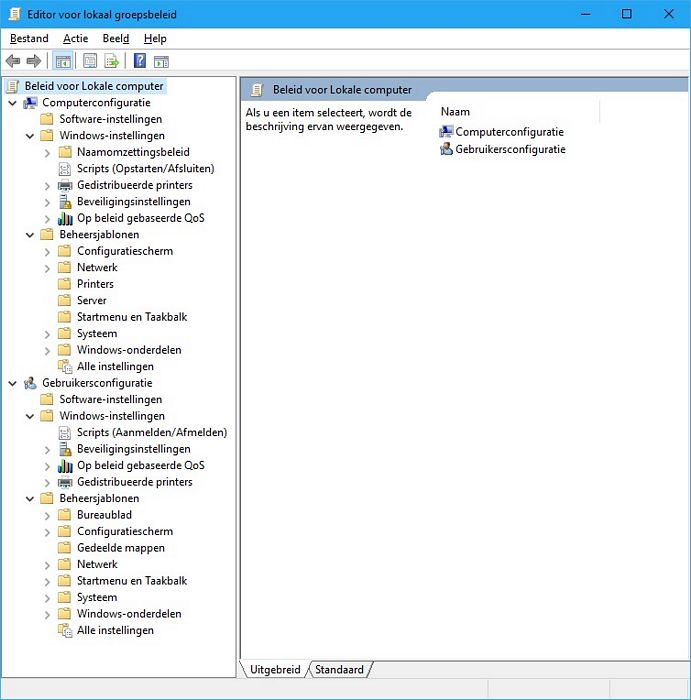Click the Export list toolbar icon

tap(112, 61)
